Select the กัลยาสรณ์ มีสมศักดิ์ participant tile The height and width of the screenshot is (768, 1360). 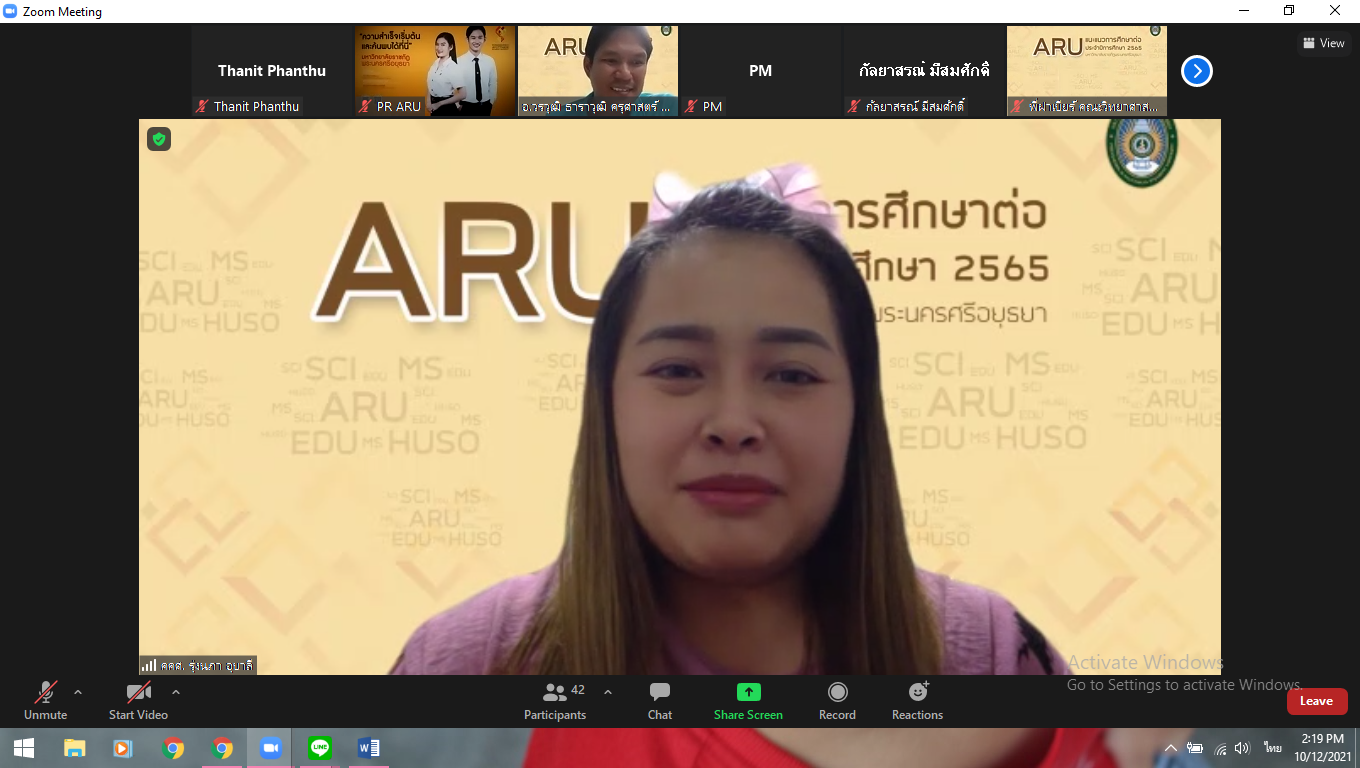[924, 71]
